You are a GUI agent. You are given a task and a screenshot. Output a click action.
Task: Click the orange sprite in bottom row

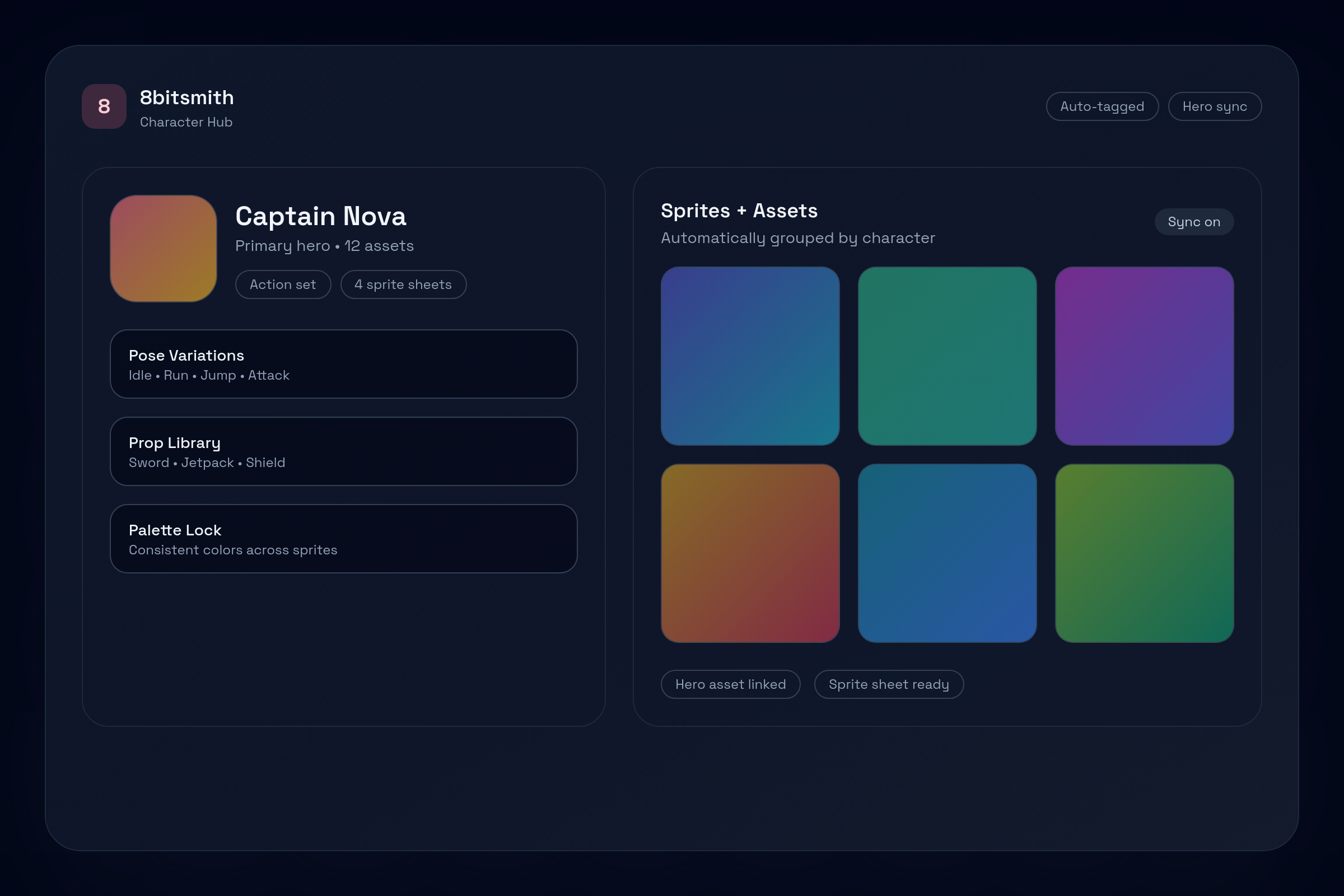pyautogui.click(x=750, y=553)
